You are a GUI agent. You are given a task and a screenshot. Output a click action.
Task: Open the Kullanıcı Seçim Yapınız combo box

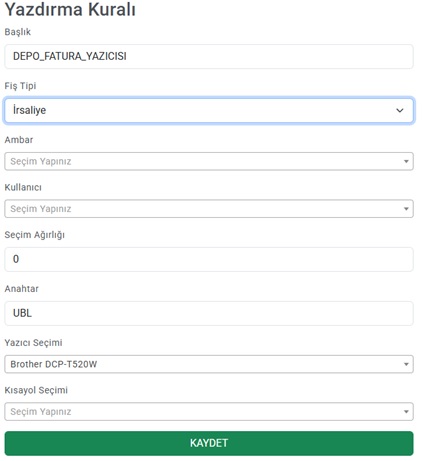(x=209, y=209)
